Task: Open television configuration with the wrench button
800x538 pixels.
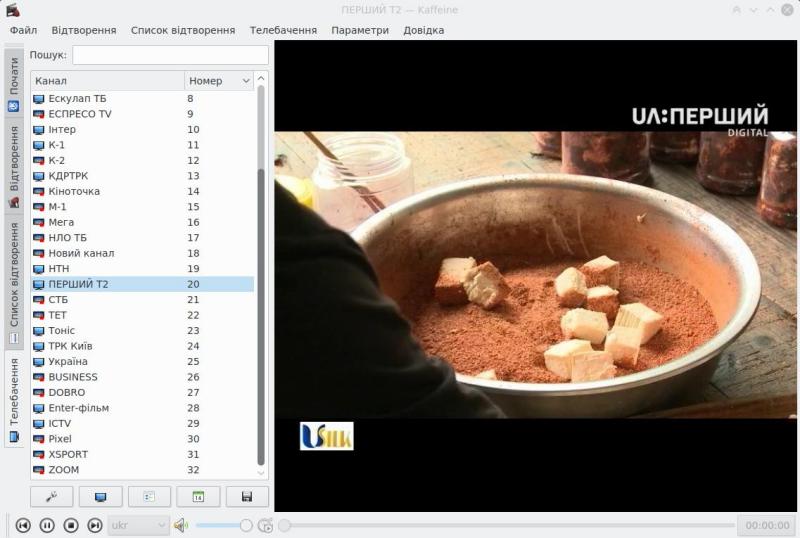Action: 51,496
